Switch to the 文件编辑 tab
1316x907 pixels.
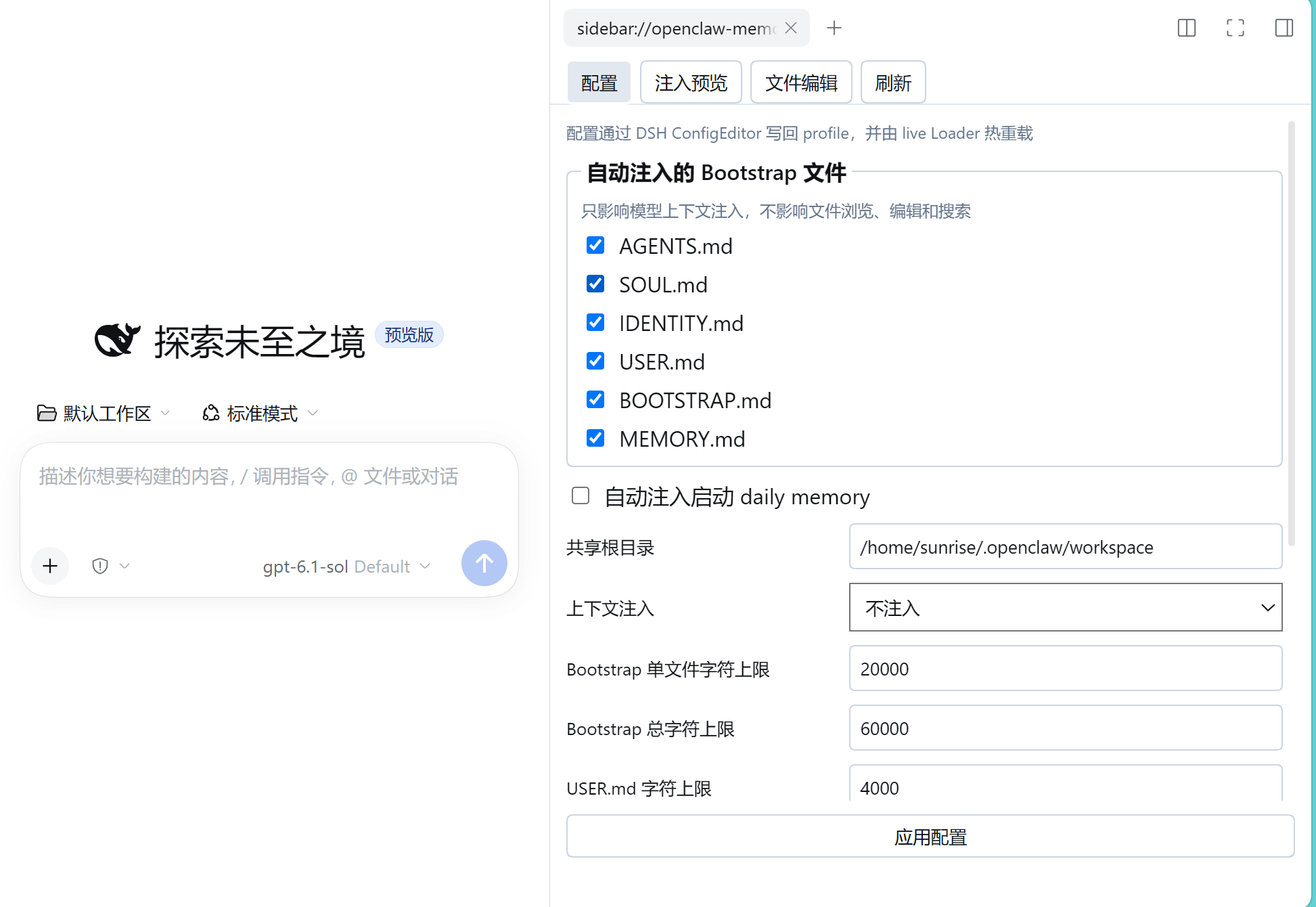tap(801, 83)
